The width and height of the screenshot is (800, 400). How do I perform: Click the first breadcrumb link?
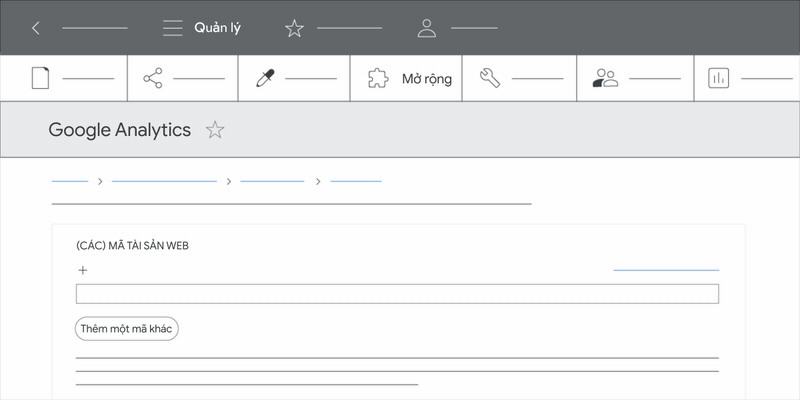[x=70, y=181]
